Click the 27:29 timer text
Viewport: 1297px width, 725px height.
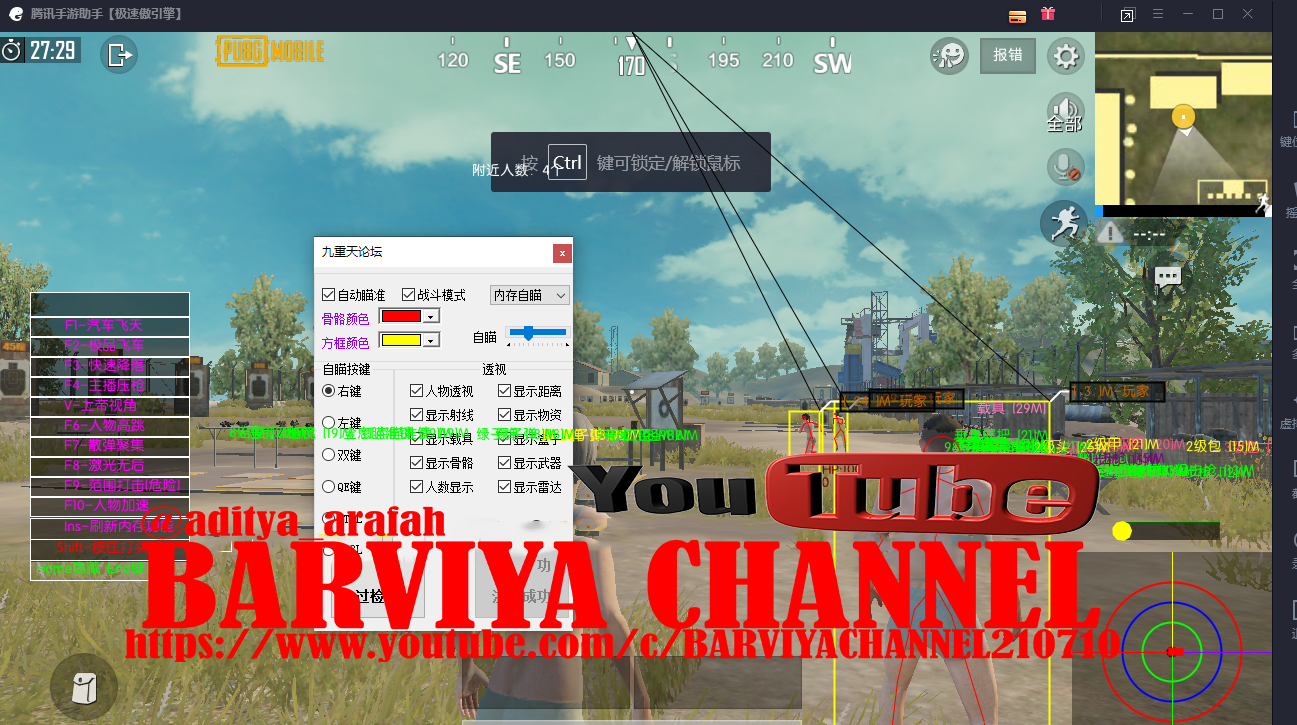click(x=53, y=50)
